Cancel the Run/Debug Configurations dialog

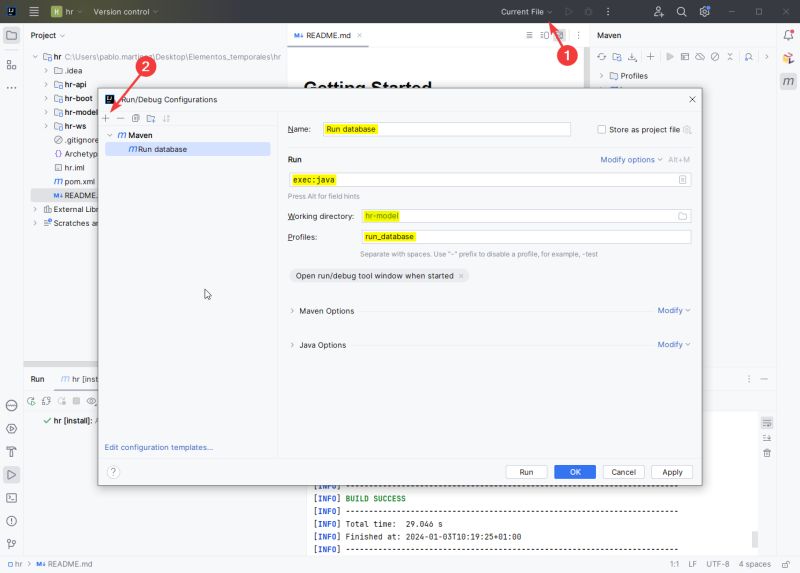(623, 472)
